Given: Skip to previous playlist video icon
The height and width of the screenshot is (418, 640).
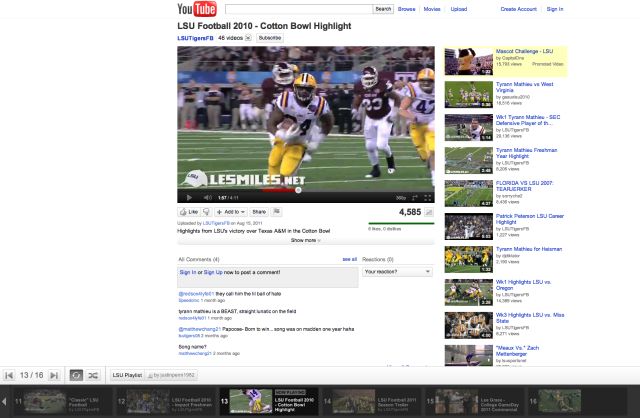Looking at the screenshot, I should 9,375.
